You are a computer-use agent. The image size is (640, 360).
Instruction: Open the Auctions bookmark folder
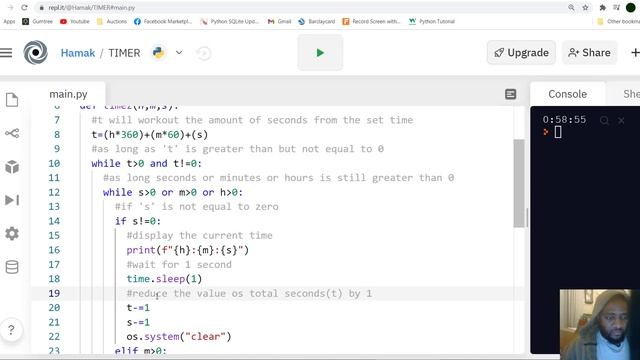click(112, 21)
